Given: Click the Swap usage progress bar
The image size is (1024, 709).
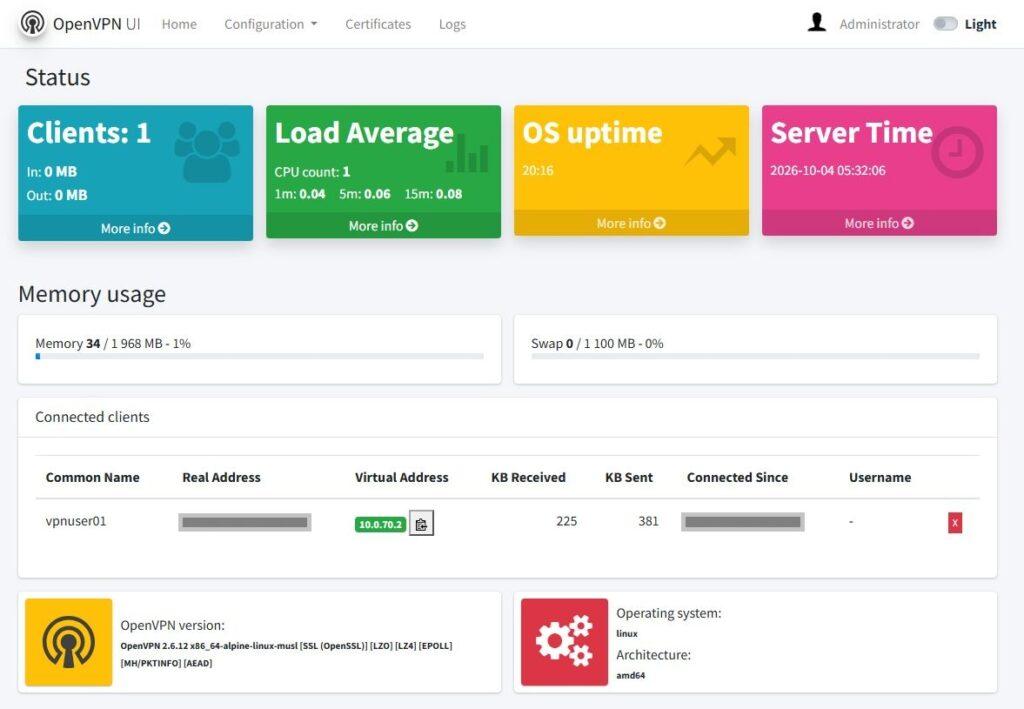Looking at the screenshot, I should pos(755,356).
